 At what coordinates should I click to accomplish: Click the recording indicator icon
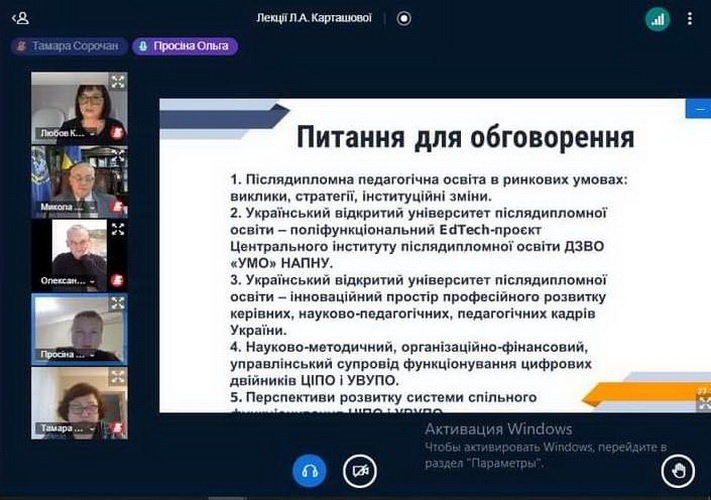pyautogui.click(x=404, y=19)
